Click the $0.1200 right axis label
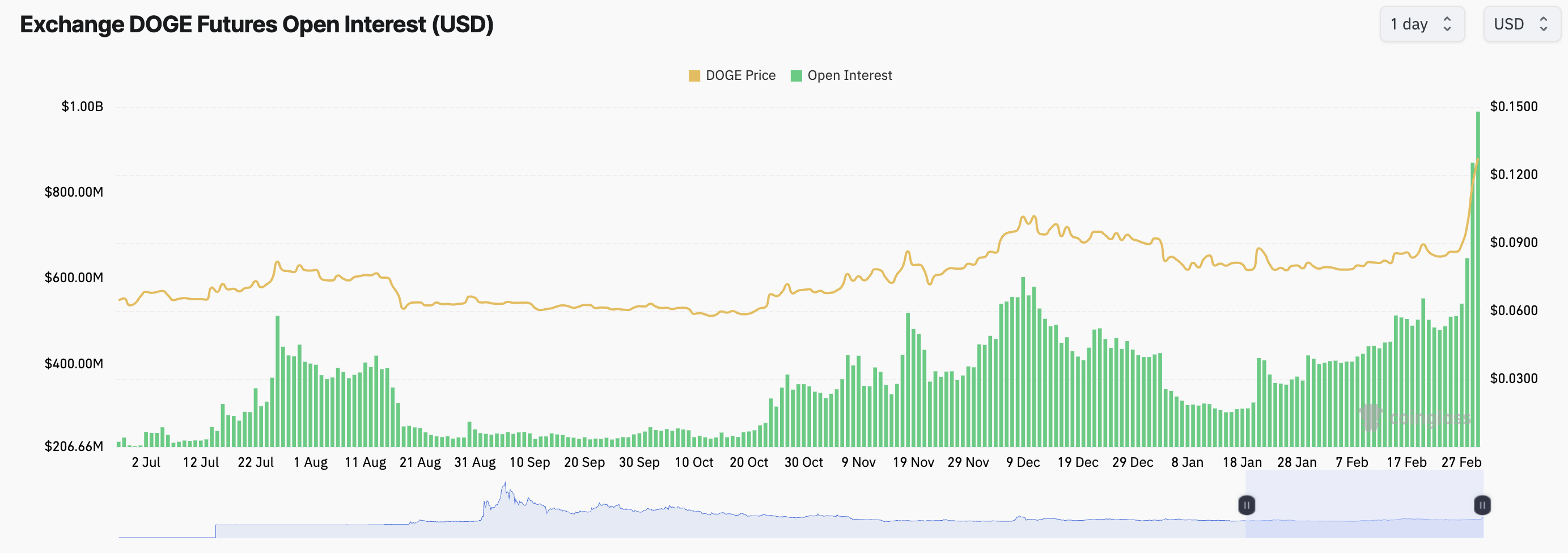This screenshot has height=553, width=1568. [x=1514, y=175]
